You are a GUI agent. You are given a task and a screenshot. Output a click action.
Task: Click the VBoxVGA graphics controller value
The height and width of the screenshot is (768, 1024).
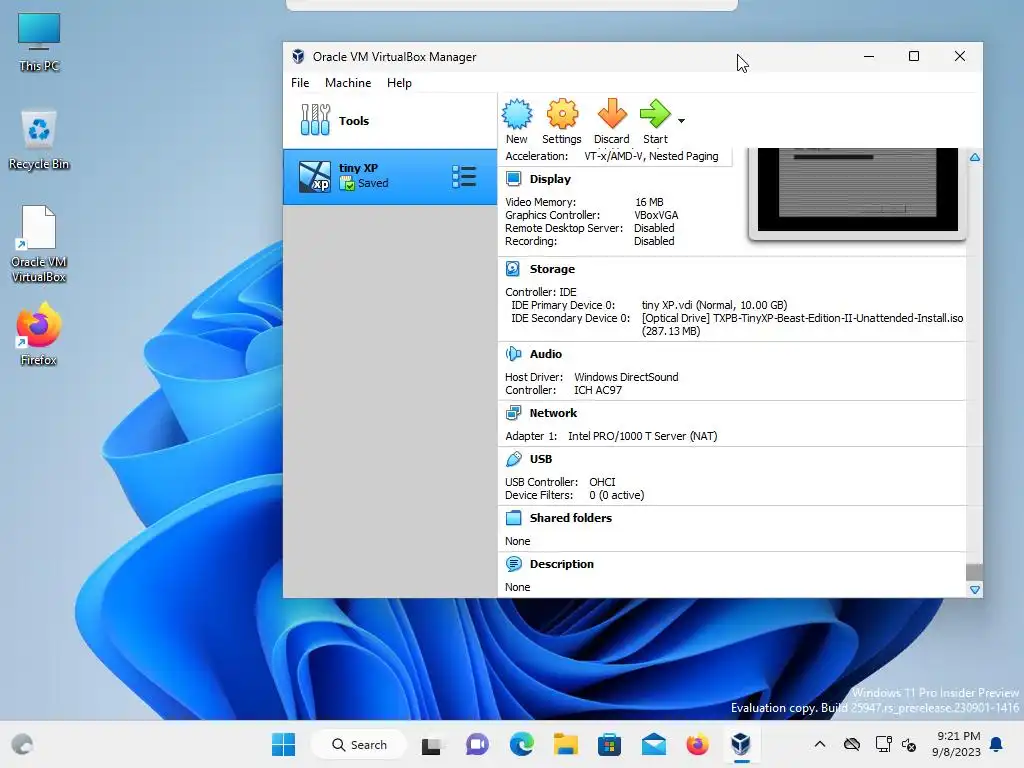click(x=656, y=215)
